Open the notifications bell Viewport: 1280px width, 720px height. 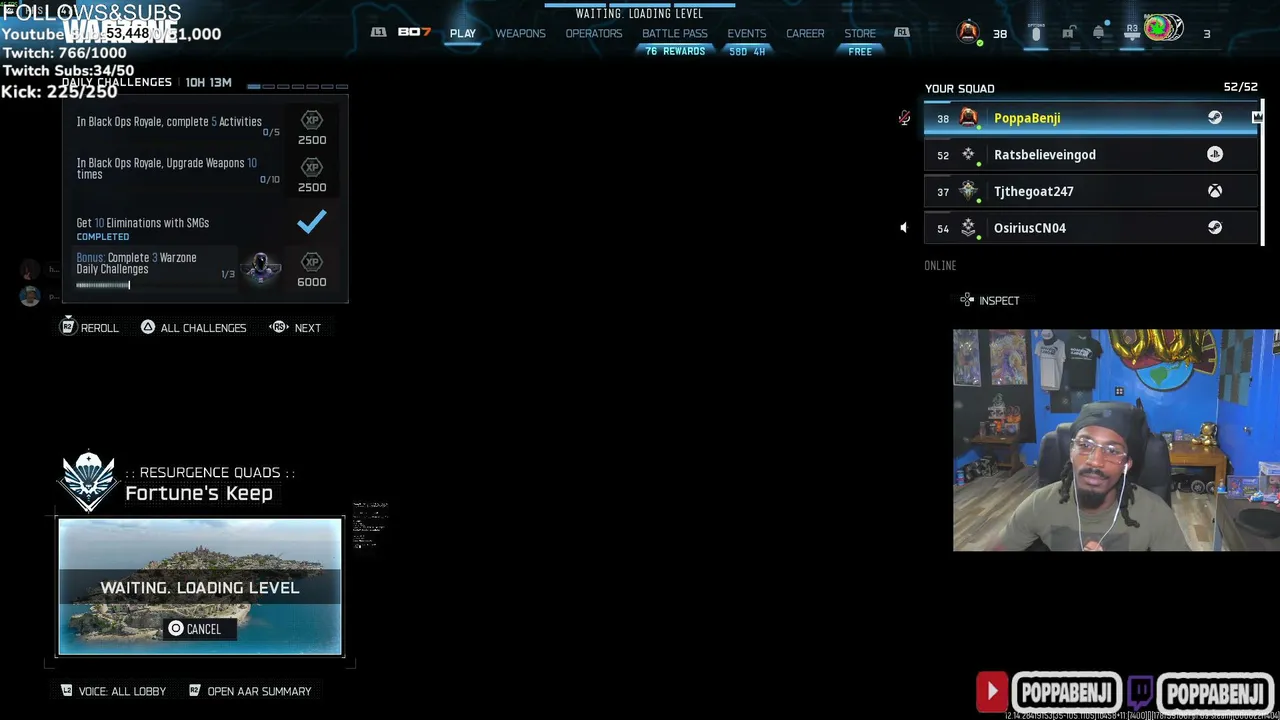pyautogui.click(x=1099, y=33)
